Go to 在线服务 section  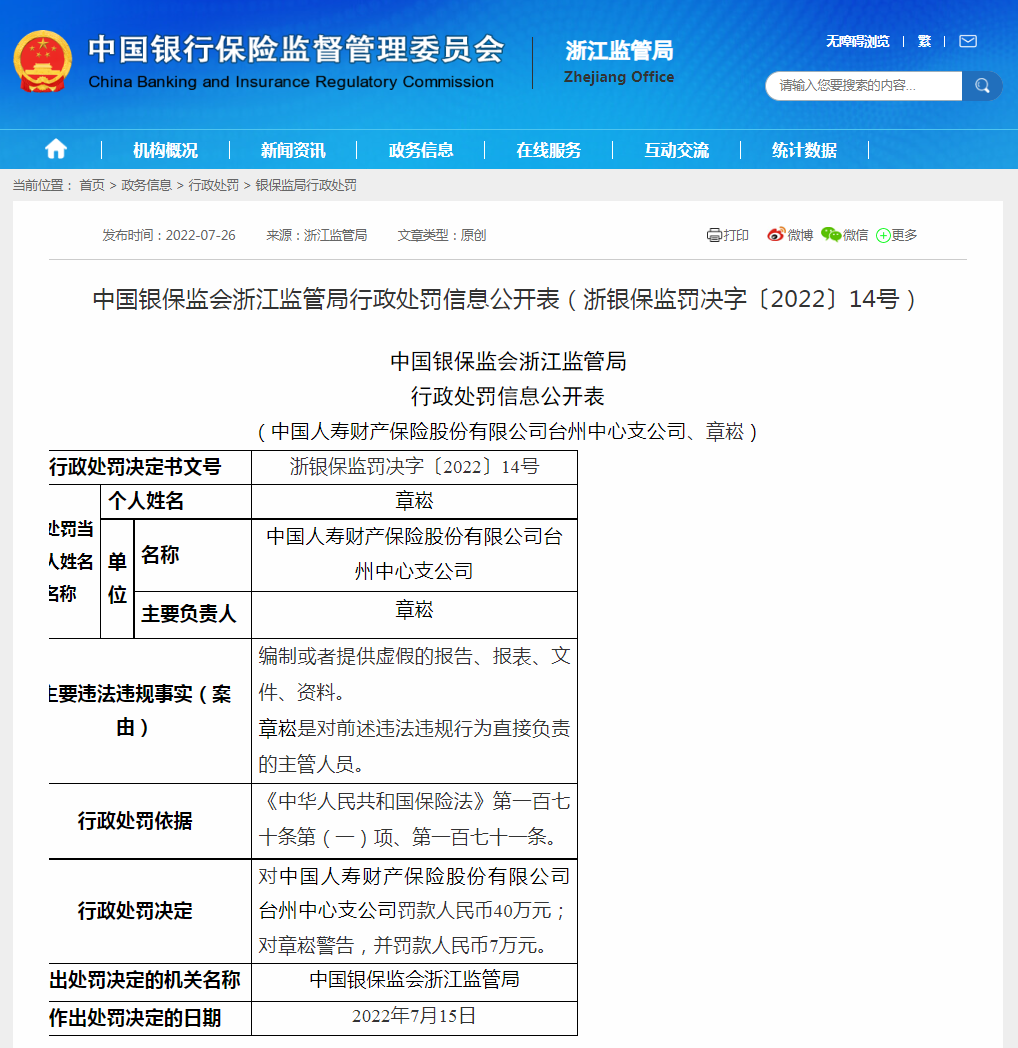tap(548, 150)
